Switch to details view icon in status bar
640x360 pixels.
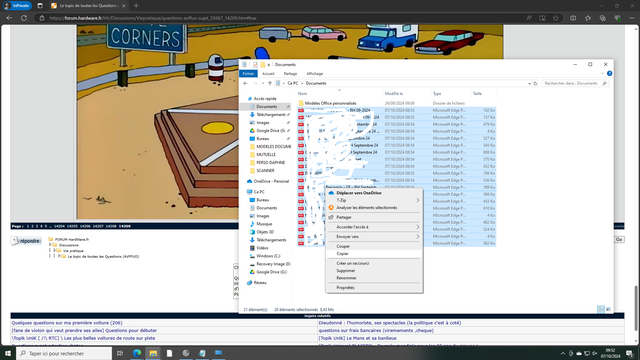click(x=601, y=309)
